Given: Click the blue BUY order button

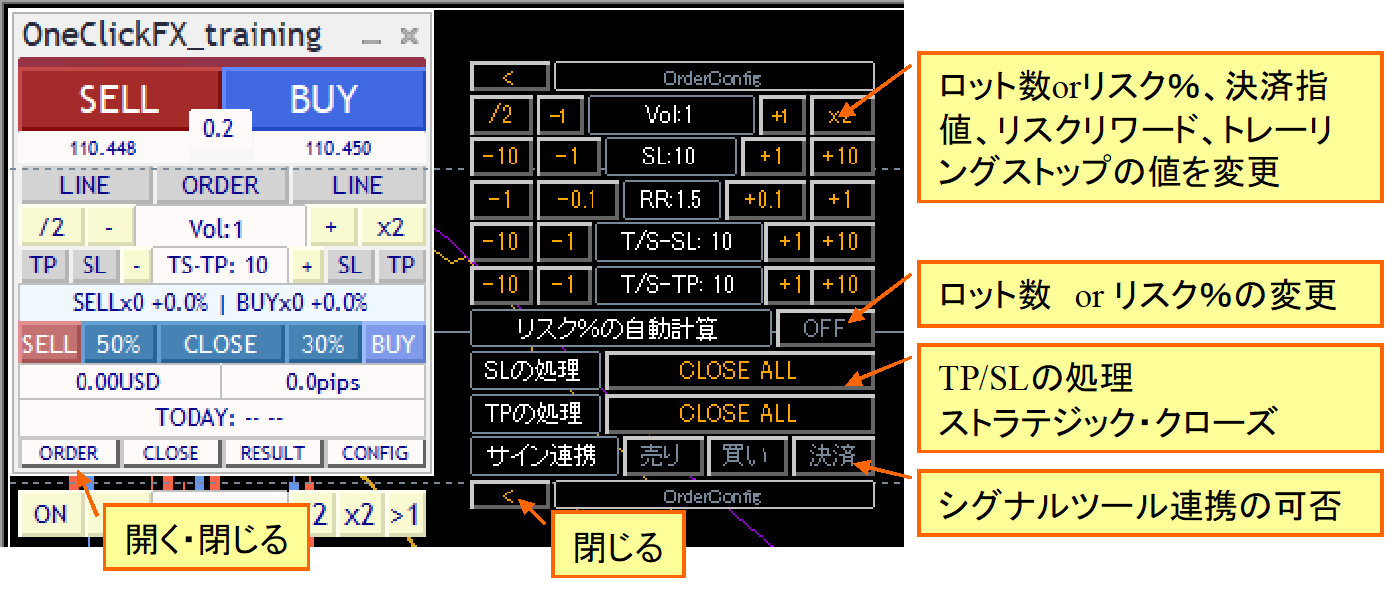Looking at the screenshot, I should tap(323, 99).
